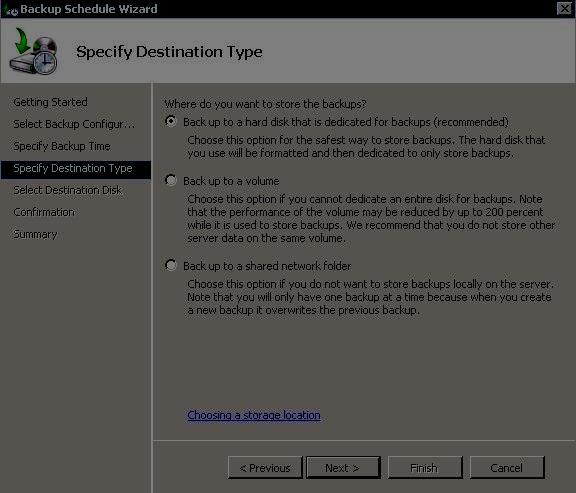Viewport: 576px width, 493px height.
Task: Choose the Back up to a volume option
Action: (x=170, y=180)
